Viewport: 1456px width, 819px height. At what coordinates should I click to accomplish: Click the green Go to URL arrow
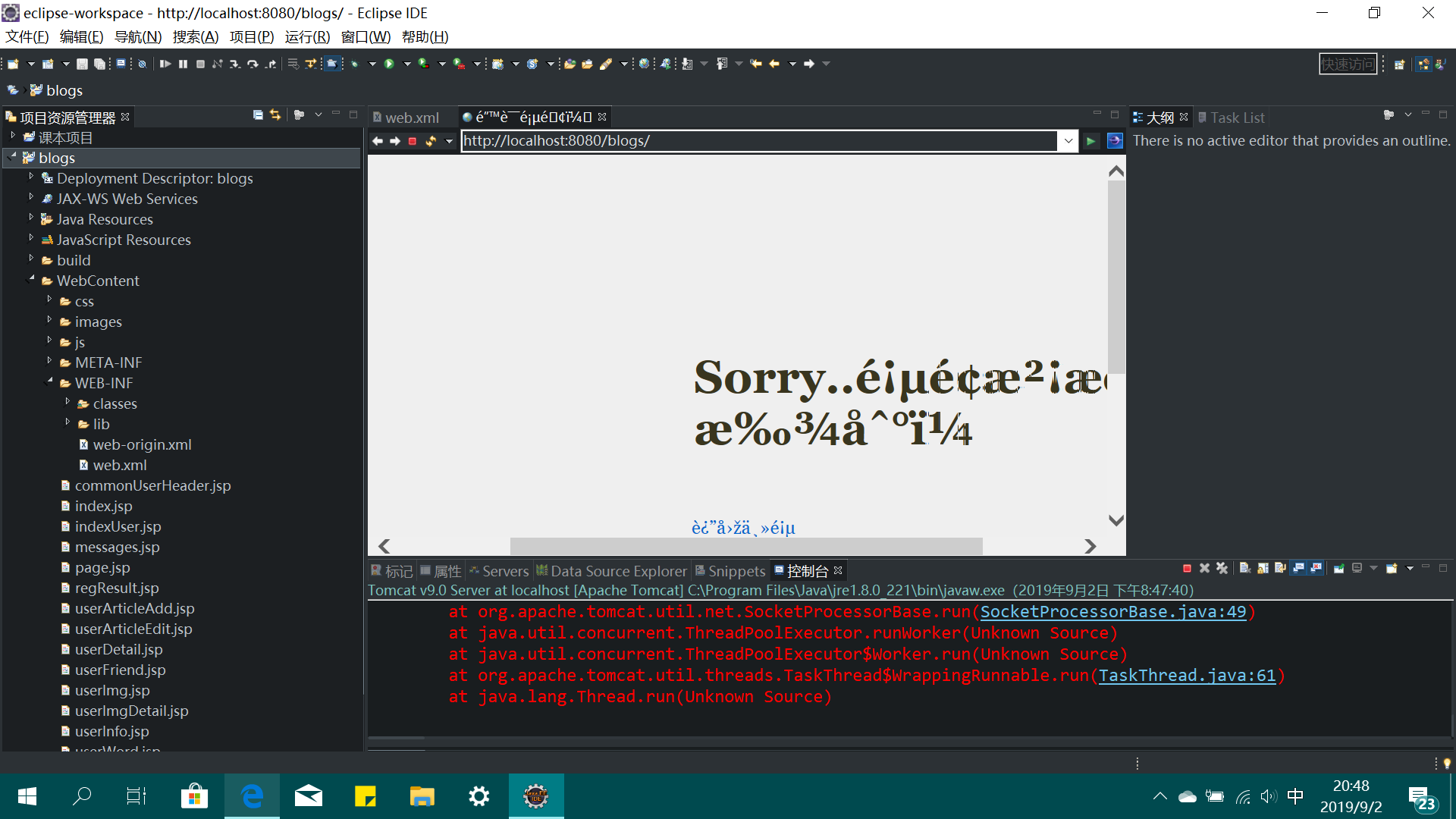1090,141
